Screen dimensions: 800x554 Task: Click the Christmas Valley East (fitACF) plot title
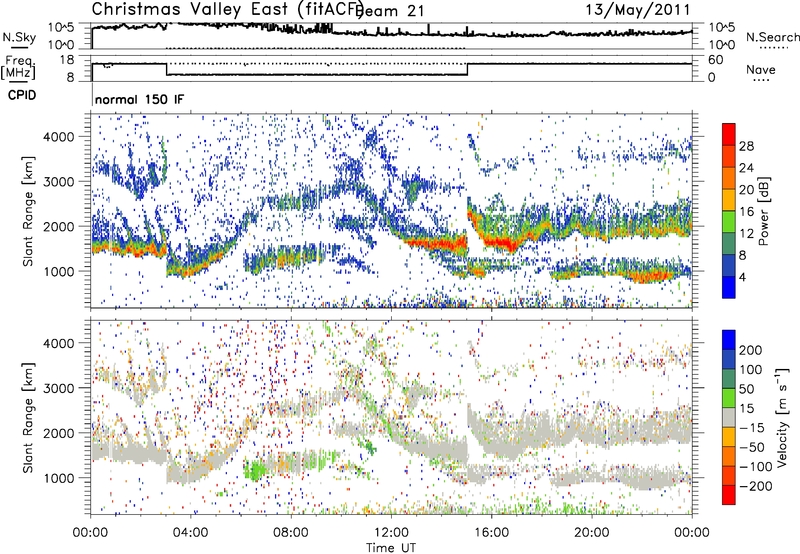[228, 10]
